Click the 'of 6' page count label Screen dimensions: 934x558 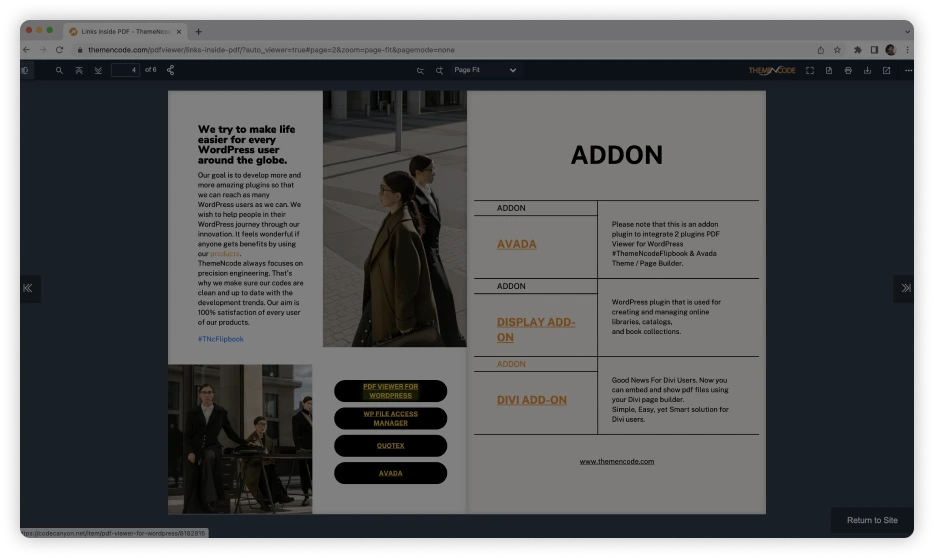151,70
